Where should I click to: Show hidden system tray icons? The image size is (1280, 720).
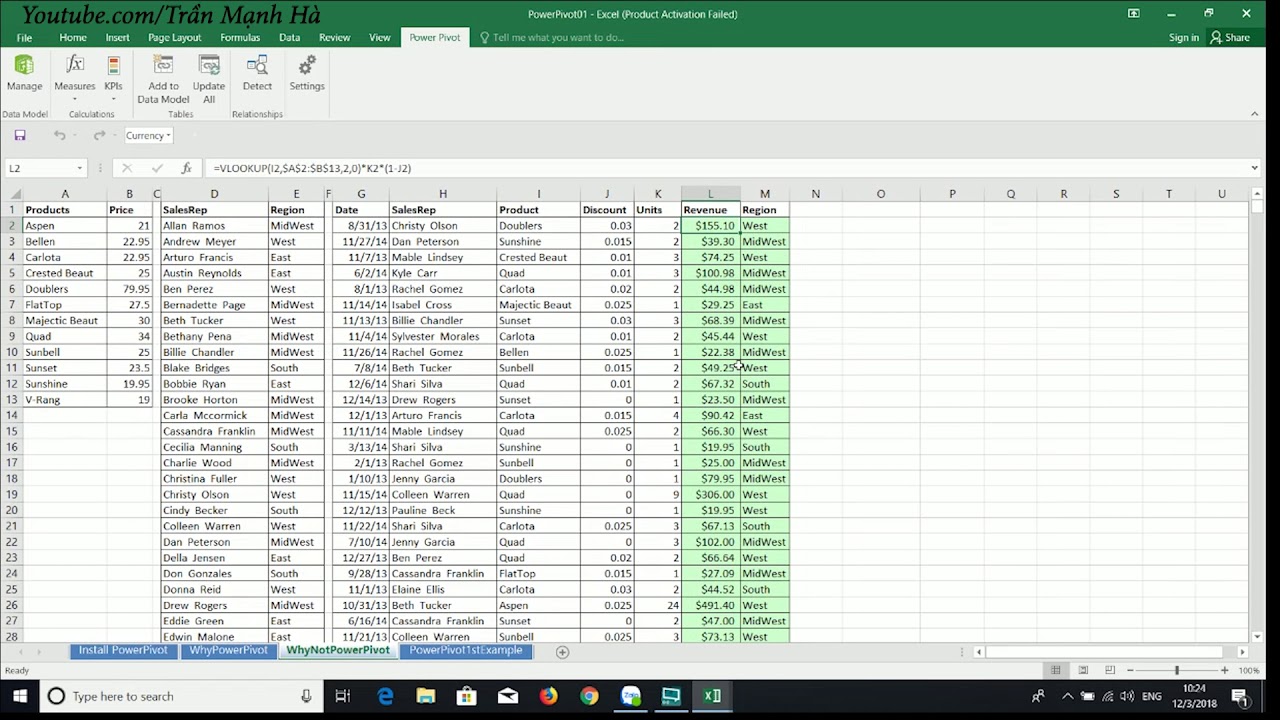1067,696
